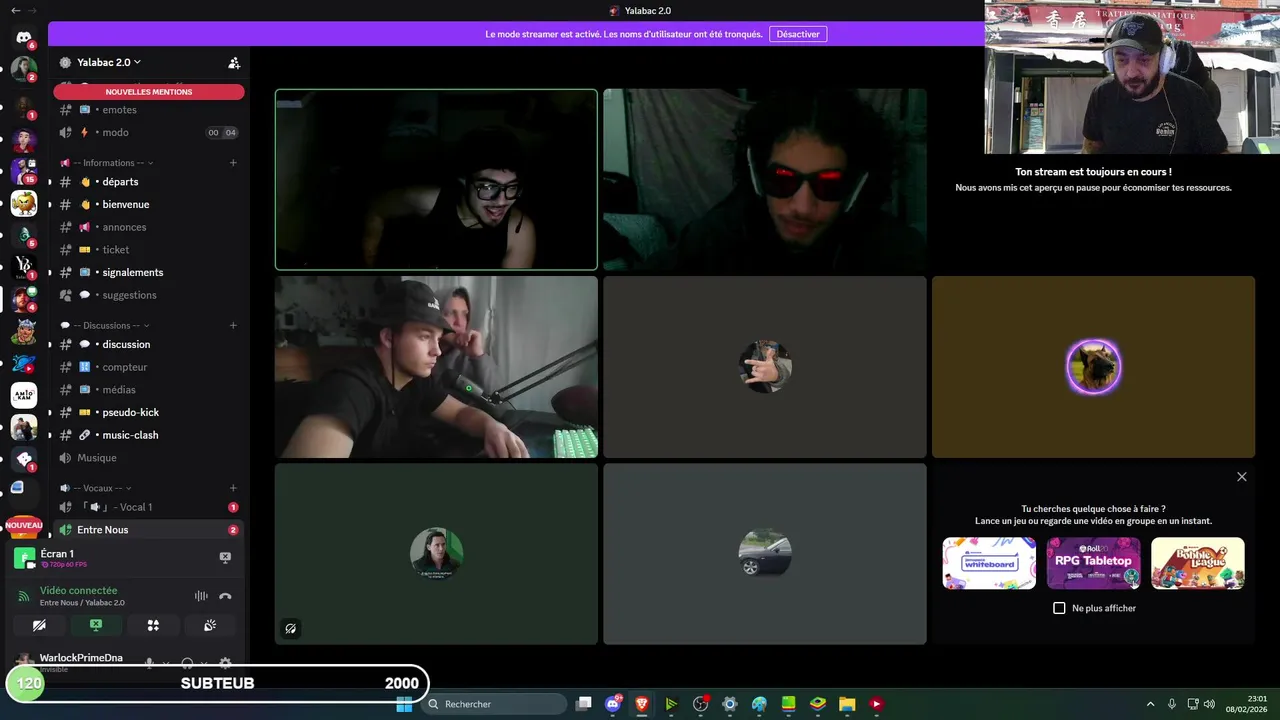Open the soundboard icon

pos(210,625)
